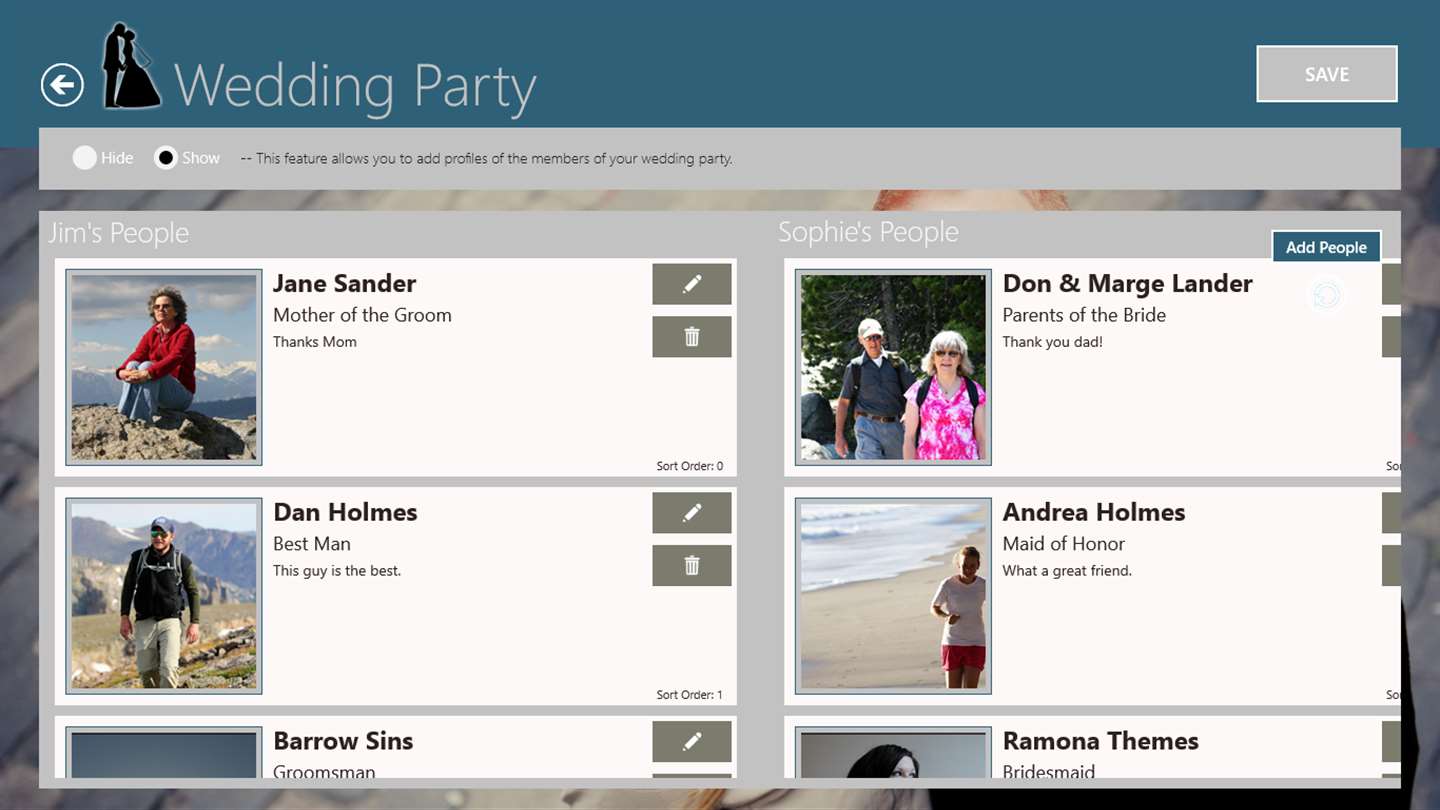Click the 'Sophie's People' heading
Image resolution: width=1440 pixels, height=810 pixels.
[x=868, y=232]
